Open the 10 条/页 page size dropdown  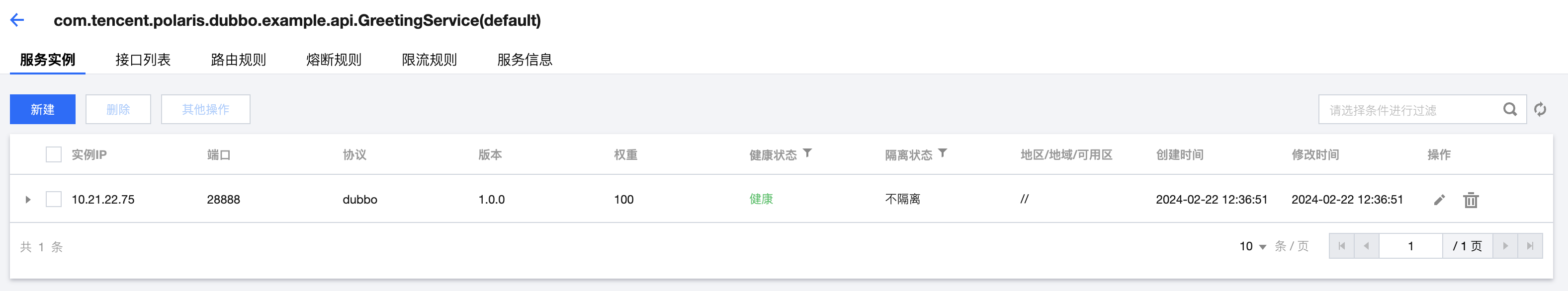1253,246
